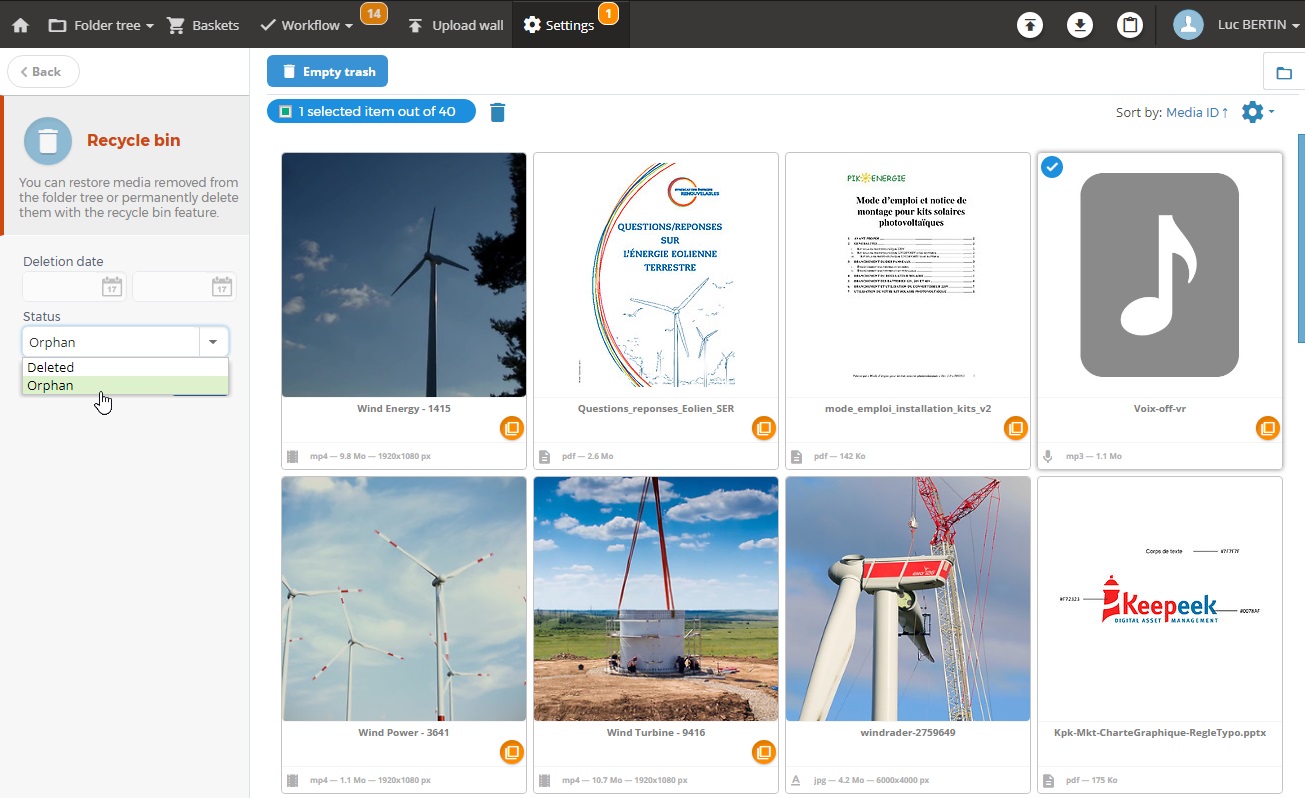
Task: Click the "mp3 — 1.1 Mo" file info
Action: pyautogui.click(x=1093, y=456)
